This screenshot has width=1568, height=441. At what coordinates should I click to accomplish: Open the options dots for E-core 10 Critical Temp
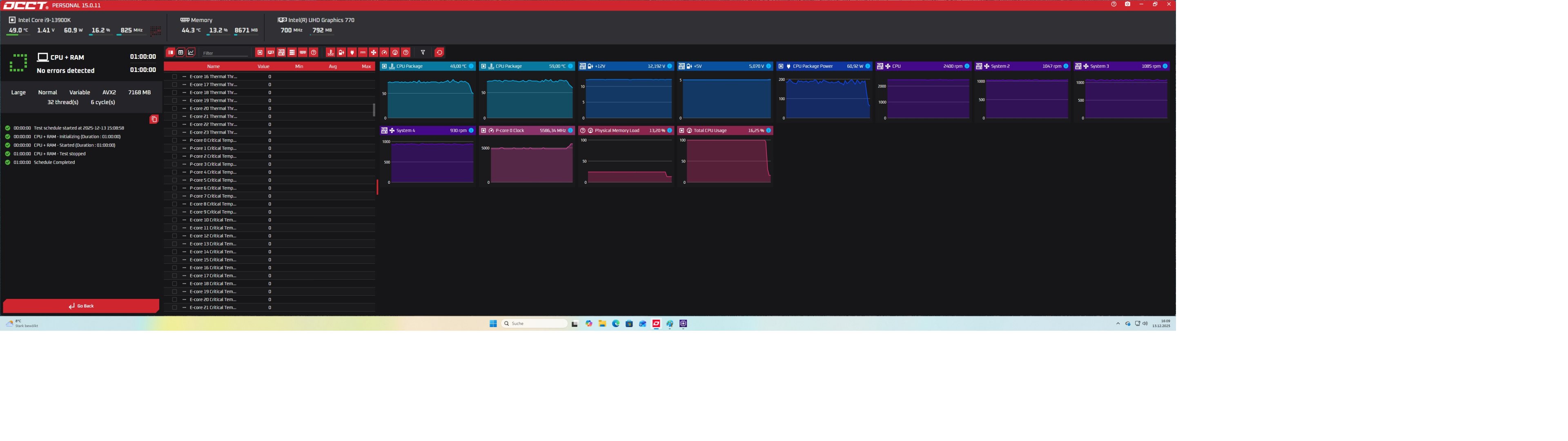184,220
